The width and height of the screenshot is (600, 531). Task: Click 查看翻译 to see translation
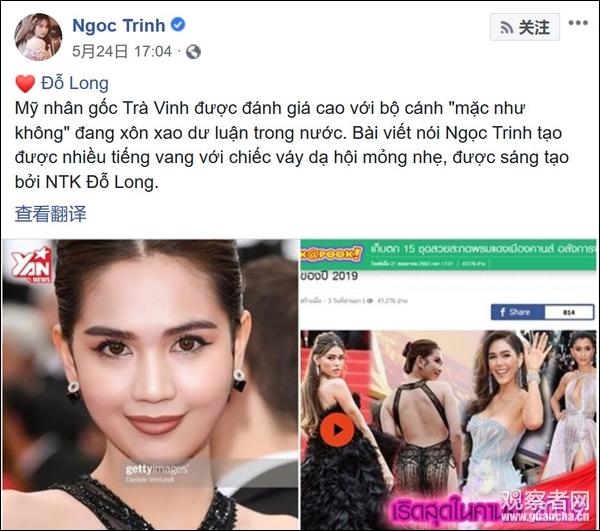(x=51, y=213)
